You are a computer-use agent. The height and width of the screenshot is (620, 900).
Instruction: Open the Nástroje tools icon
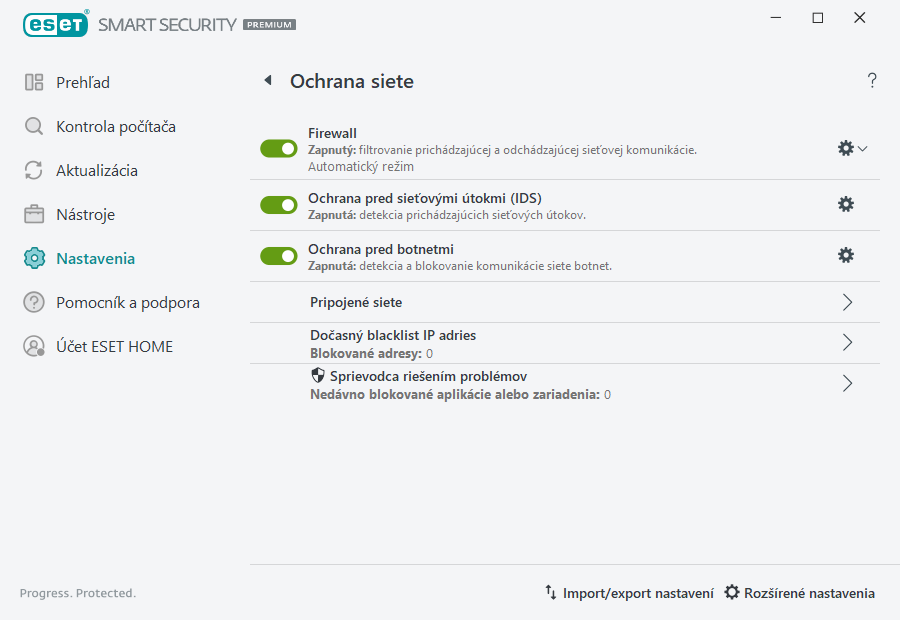tap(35, 214)
